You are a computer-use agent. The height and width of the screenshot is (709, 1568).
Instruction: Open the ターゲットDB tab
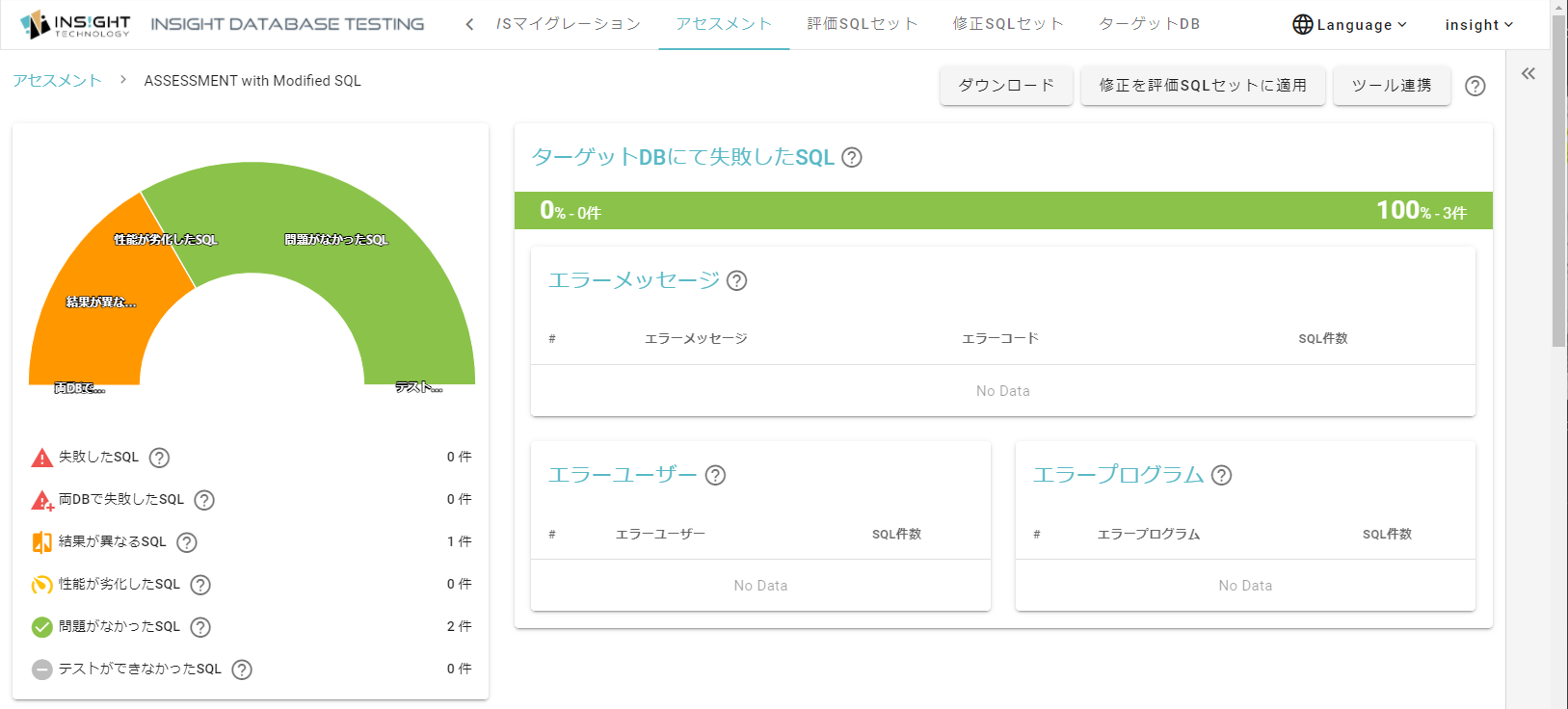coord(1150,24)
